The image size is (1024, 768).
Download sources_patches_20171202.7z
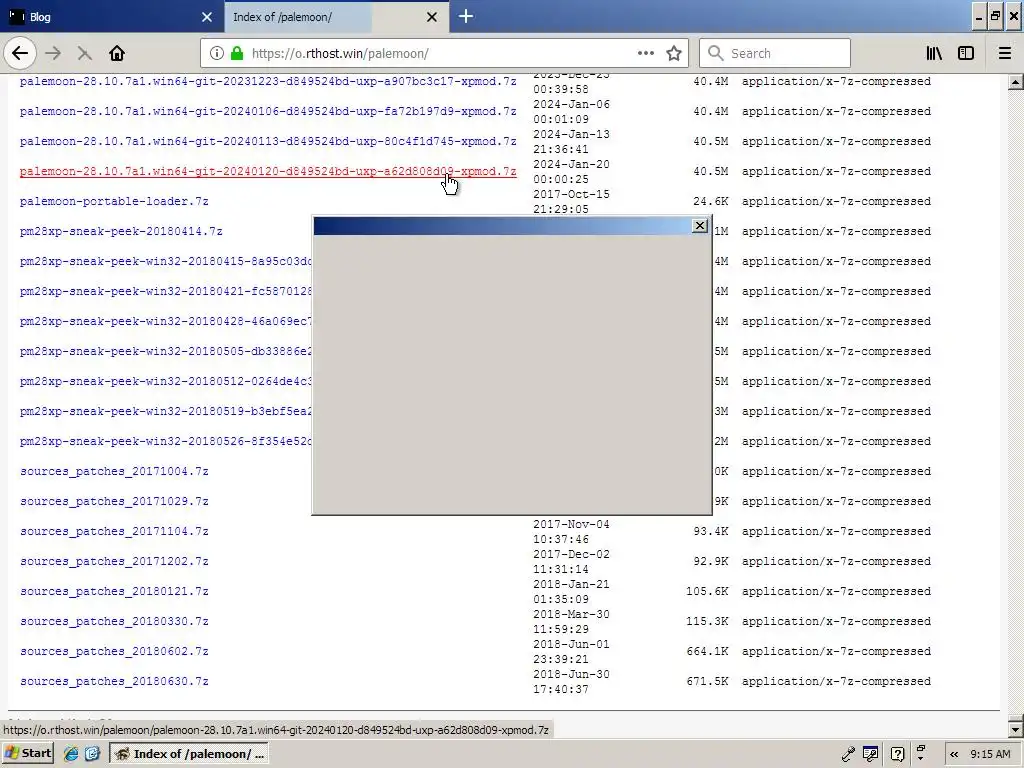pos(114,562)
